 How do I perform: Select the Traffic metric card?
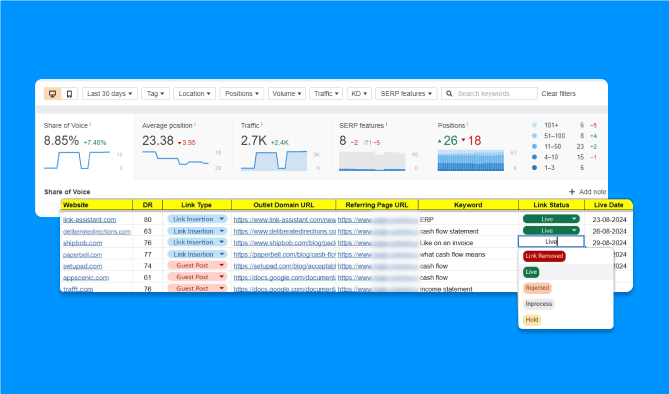coord(282,146)
